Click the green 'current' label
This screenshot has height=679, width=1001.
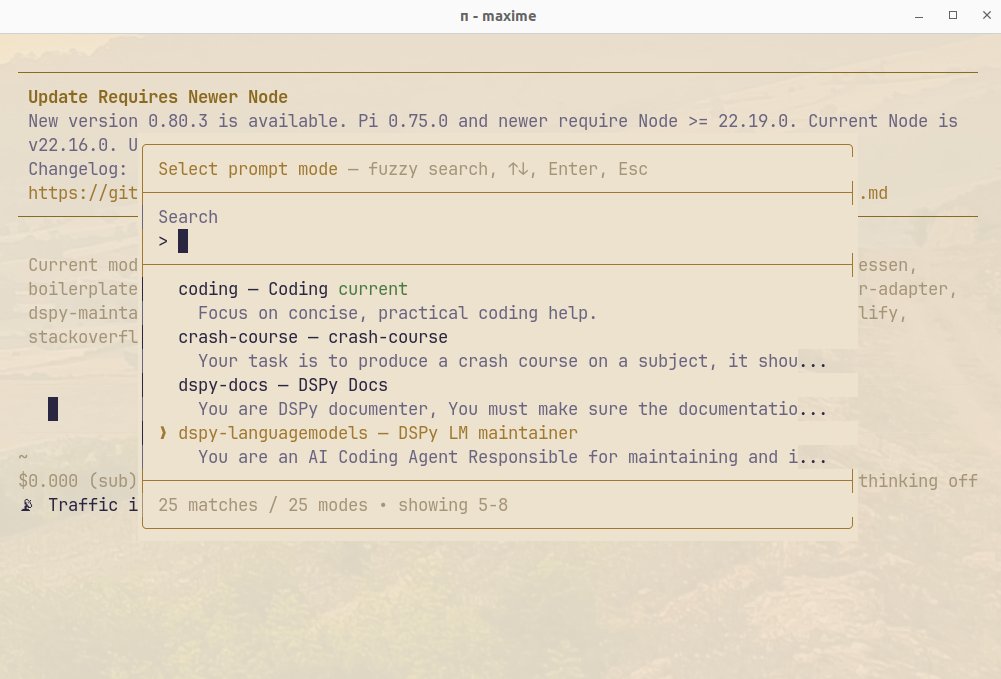click(x=373, y=289)
